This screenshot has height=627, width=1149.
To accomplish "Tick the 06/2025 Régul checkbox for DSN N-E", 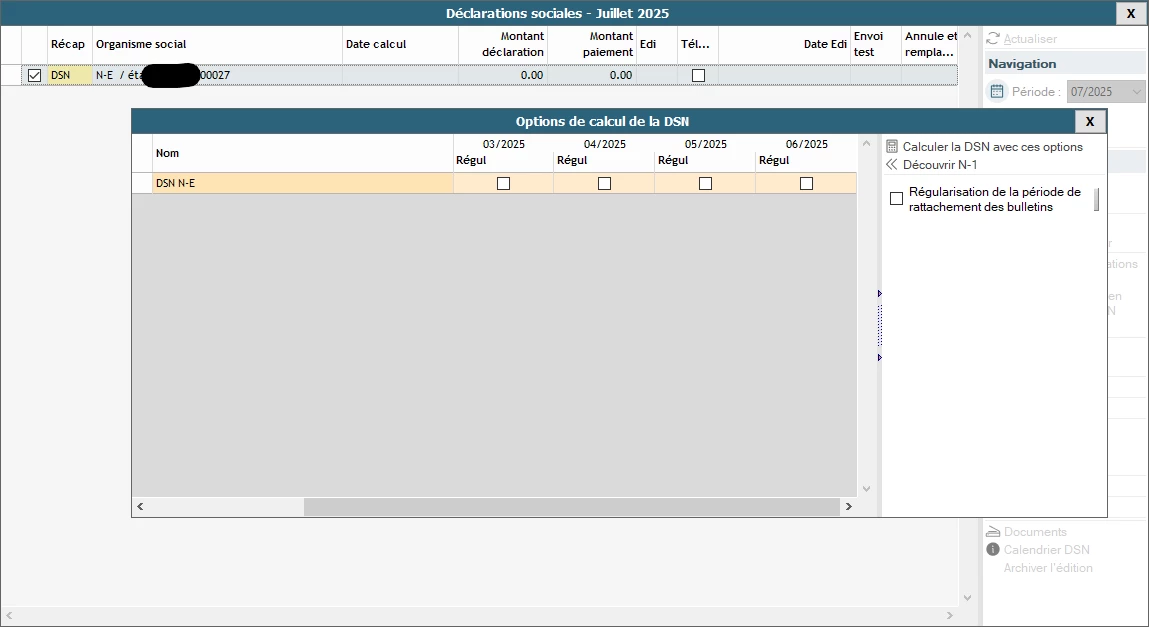I will pyautogui.click(x=807, y=183).
